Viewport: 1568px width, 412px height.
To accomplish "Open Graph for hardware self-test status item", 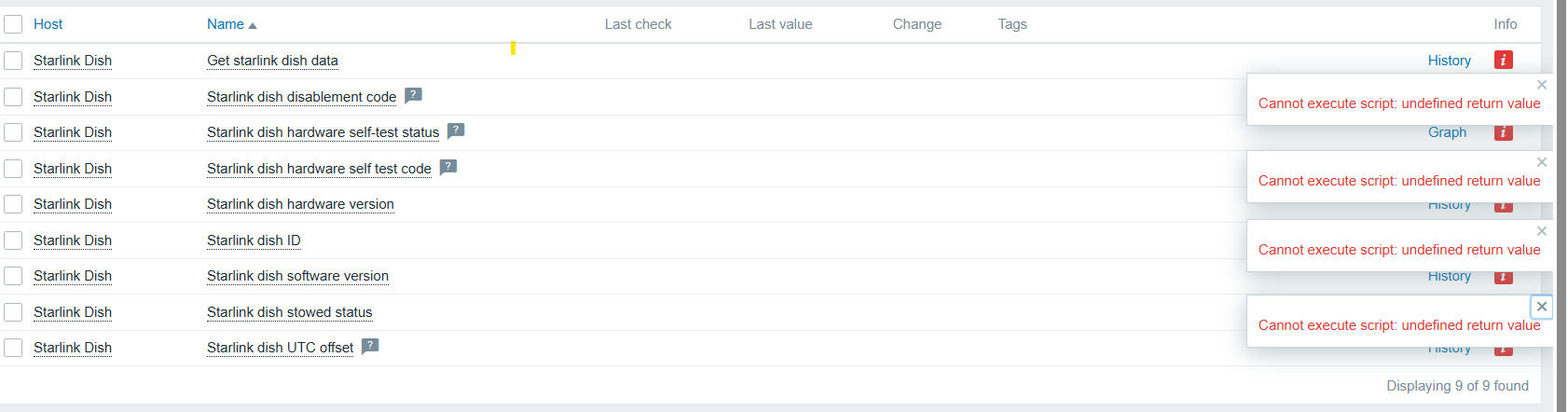I will click(x=1447, y=133).
